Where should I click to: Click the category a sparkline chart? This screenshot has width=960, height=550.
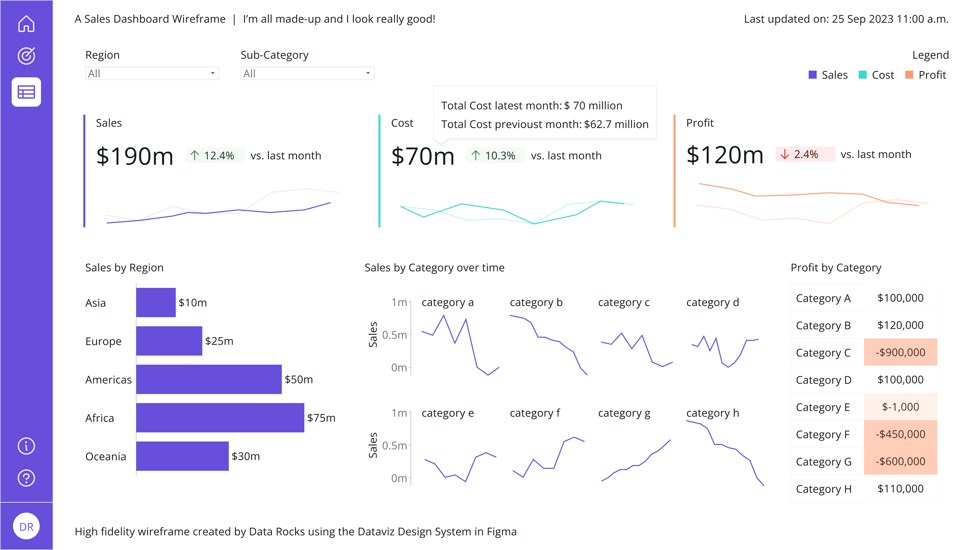(460, 344)
